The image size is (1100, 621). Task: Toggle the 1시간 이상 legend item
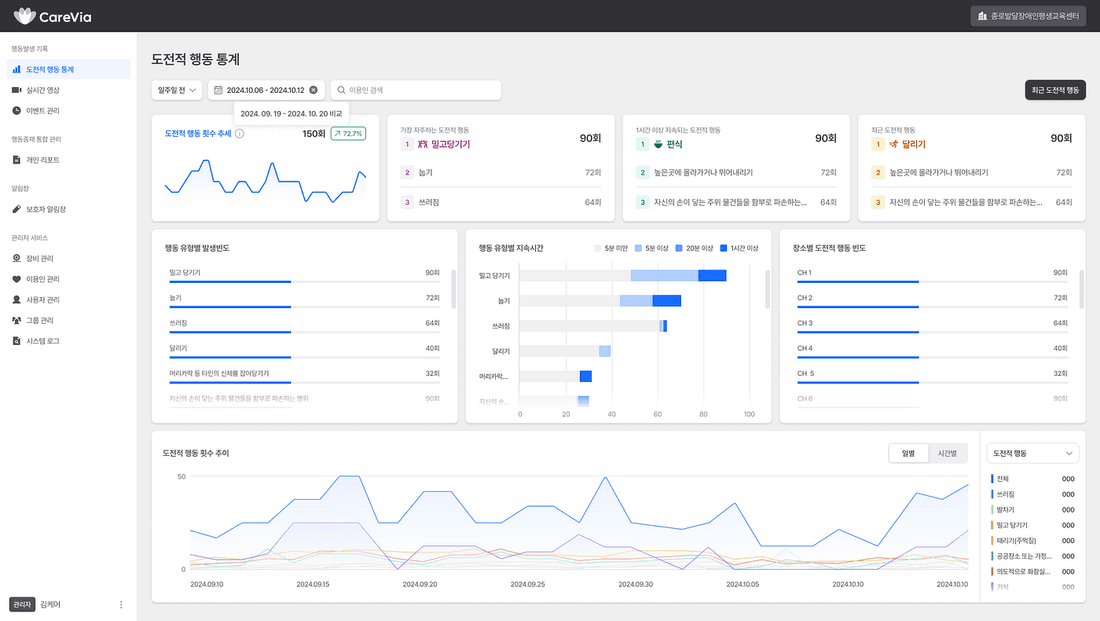tap(739, 248)
